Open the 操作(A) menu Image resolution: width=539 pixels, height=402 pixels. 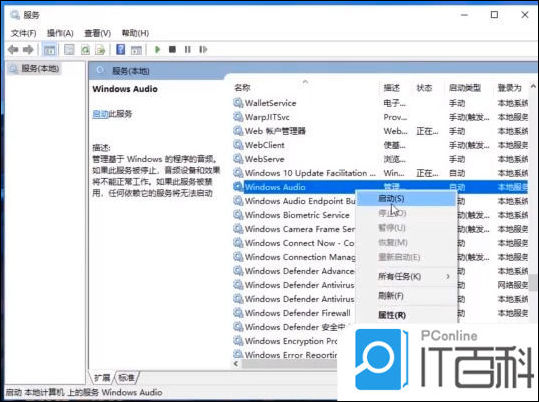coord(60,33)
